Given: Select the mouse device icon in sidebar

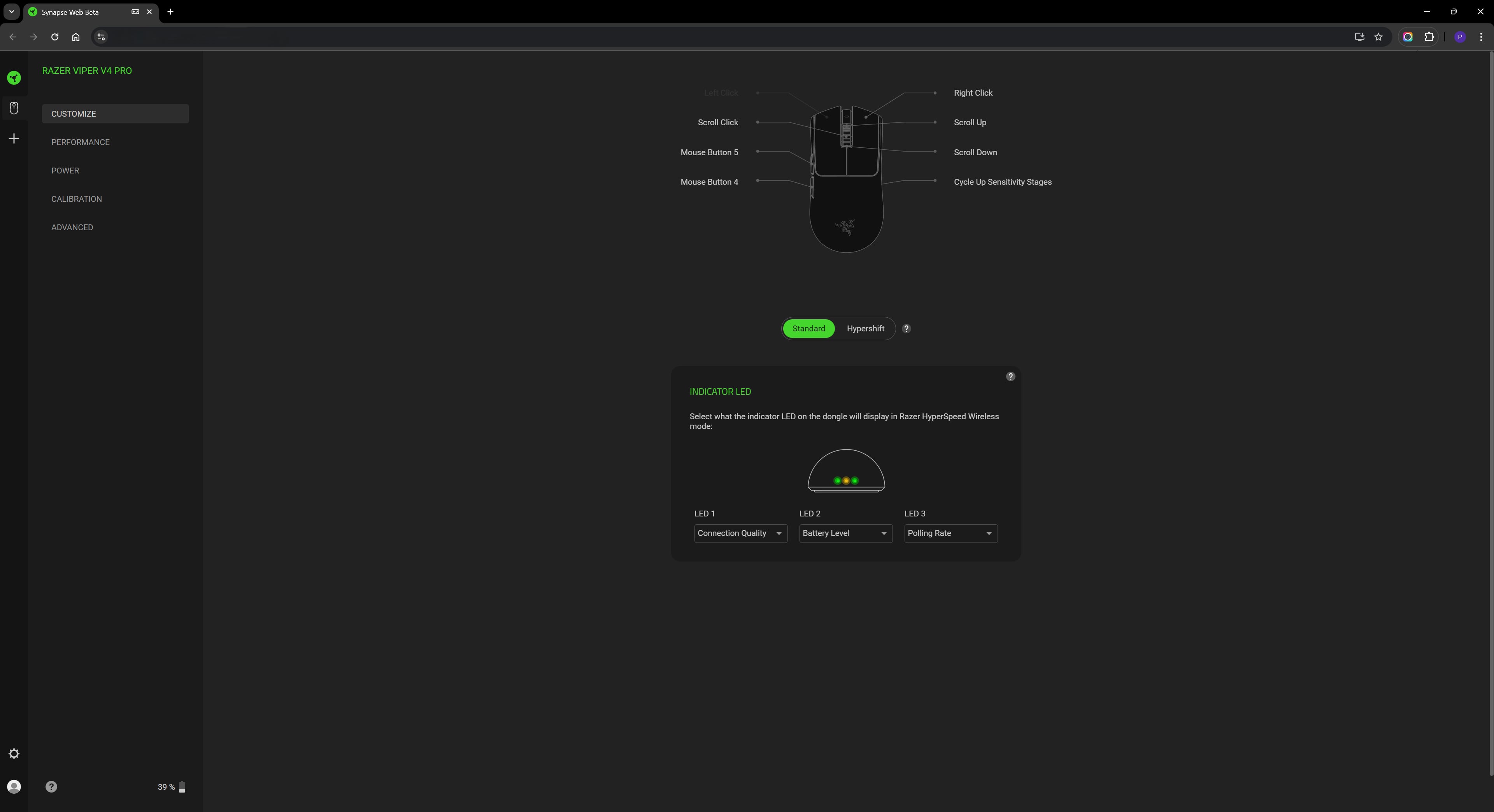Looking at the screenshot, I should pos(14,108).
